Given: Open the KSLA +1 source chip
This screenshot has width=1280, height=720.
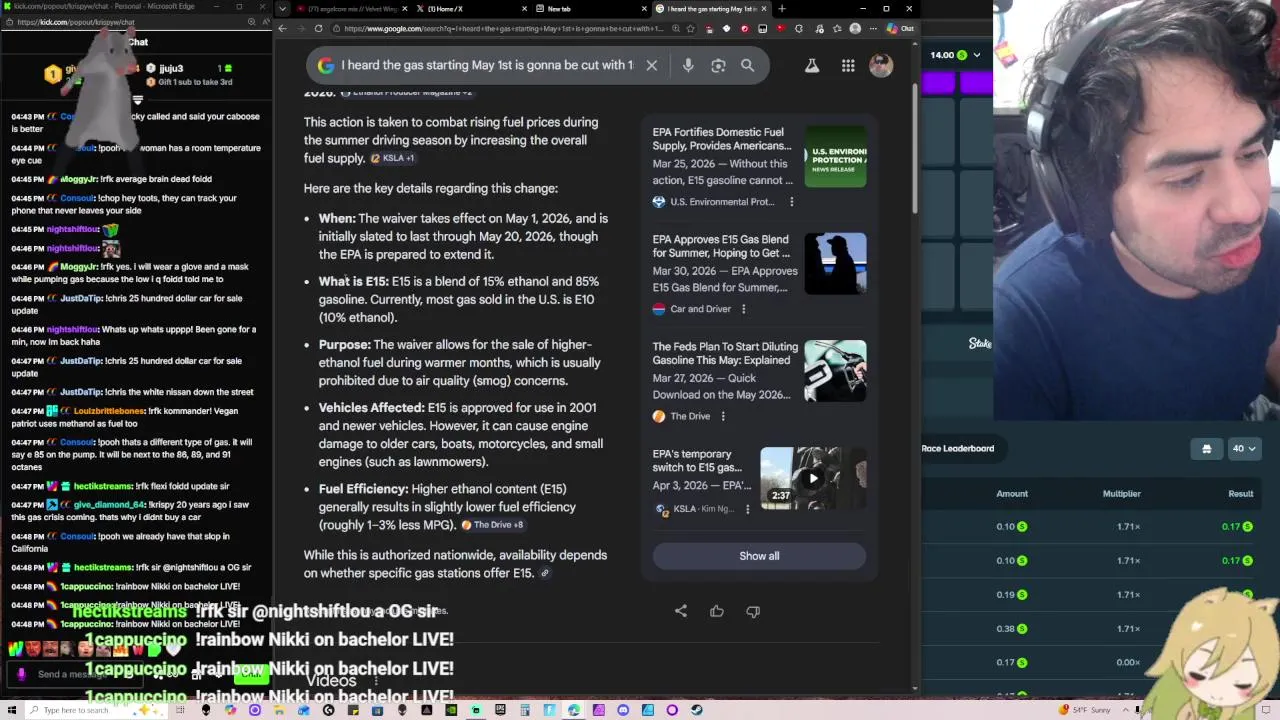Looking at the screenshot, I should pos(393,158).
